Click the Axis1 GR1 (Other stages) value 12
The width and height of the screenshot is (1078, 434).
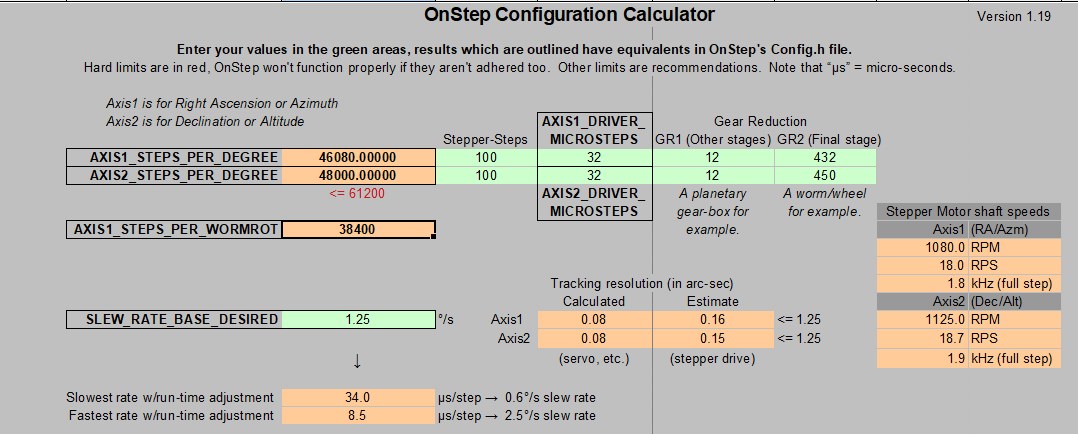pos(713,158)
